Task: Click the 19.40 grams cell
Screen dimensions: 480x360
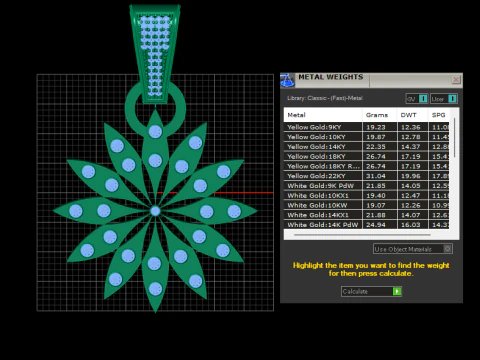Action: (380, 195)
